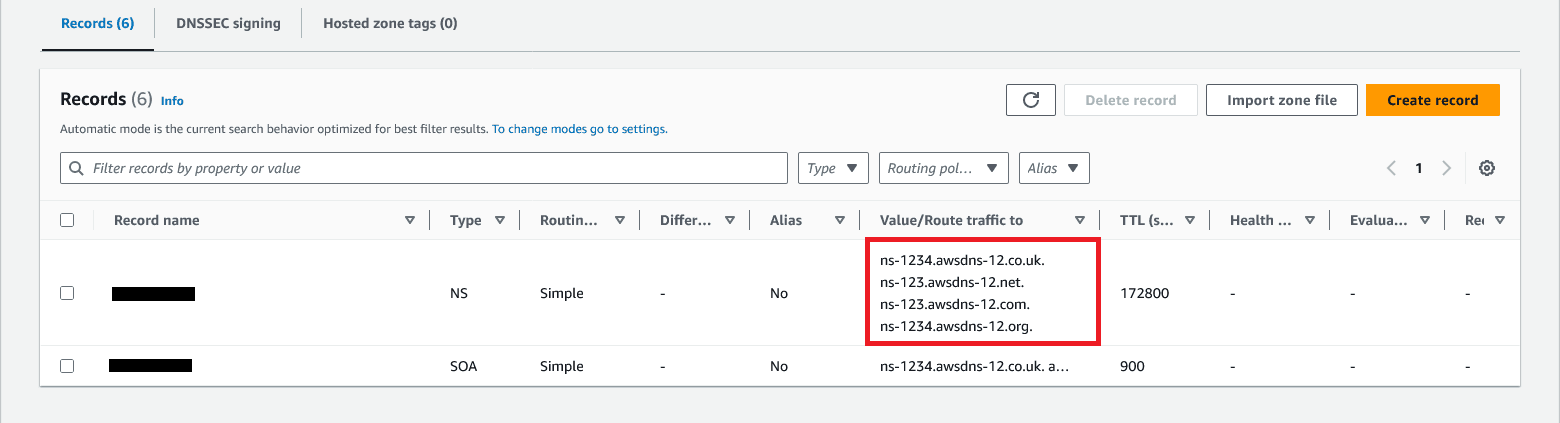1560x423 pixels.
Task: Switch to the DNSSEC signing tab
Action: click(x=228, y=23)
